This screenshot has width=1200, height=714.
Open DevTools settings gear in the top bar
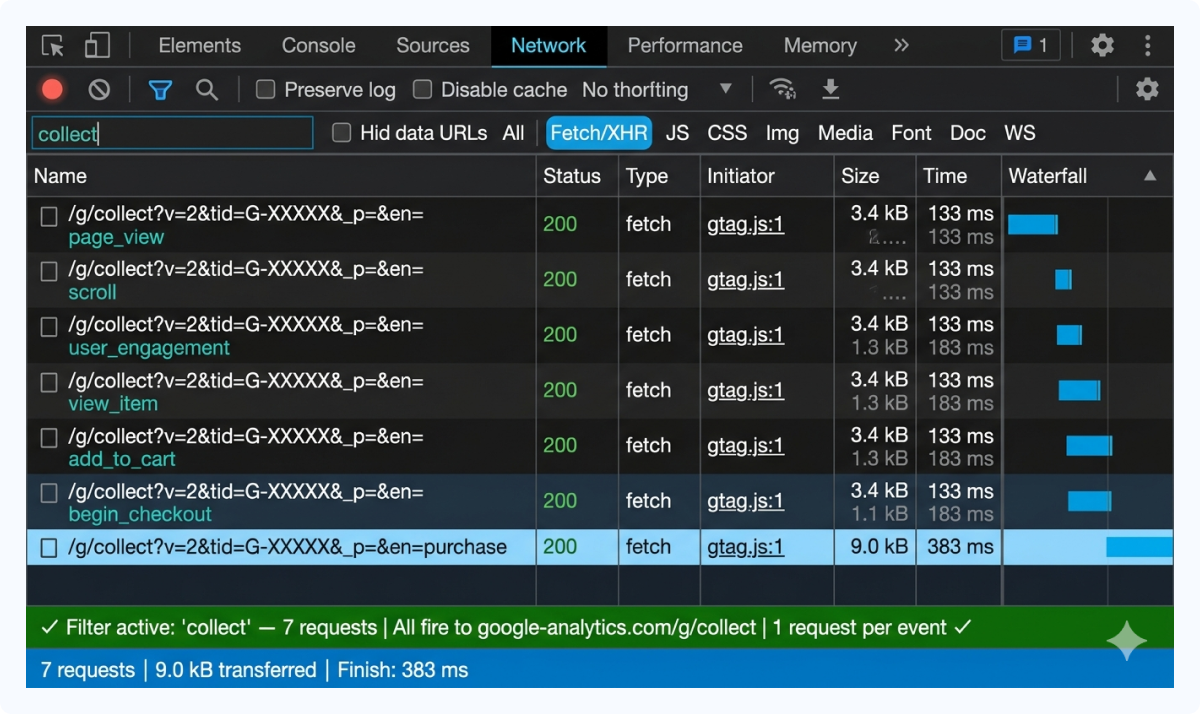pyautogui.click(x=1102, y=45)
